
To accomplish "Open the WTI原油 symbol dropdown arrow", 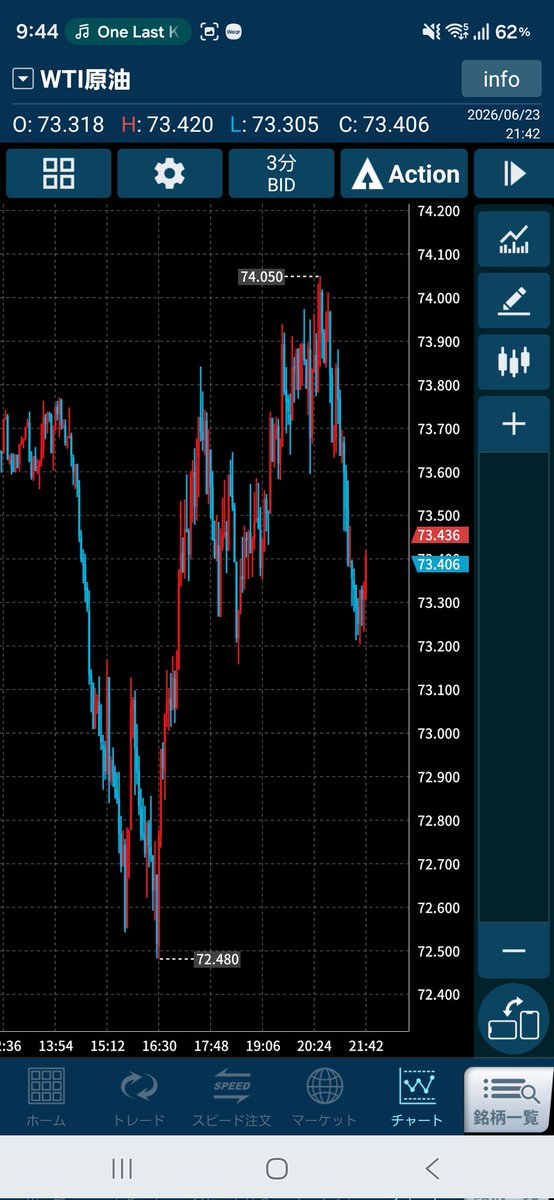I will tap(23, 79).
